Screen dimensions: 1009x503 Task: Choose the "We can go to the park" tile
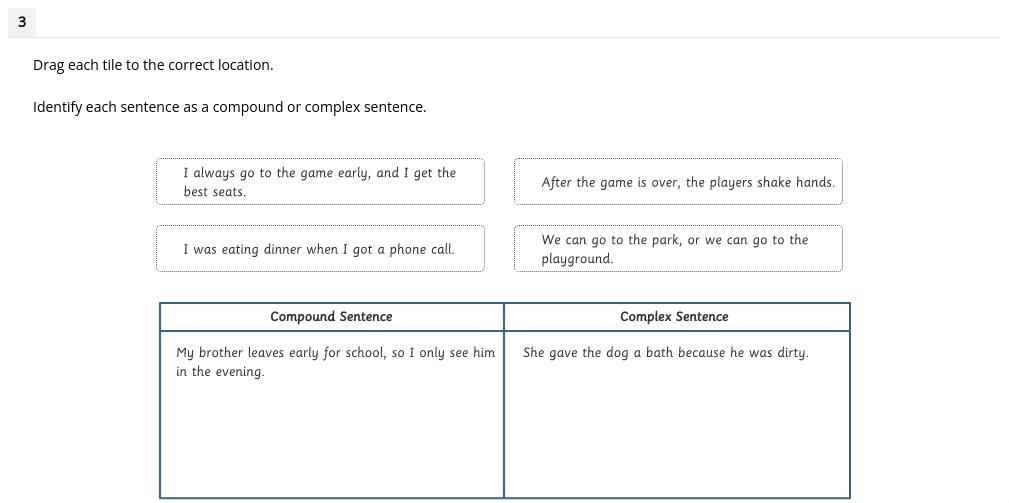click(x=678, y=249)
